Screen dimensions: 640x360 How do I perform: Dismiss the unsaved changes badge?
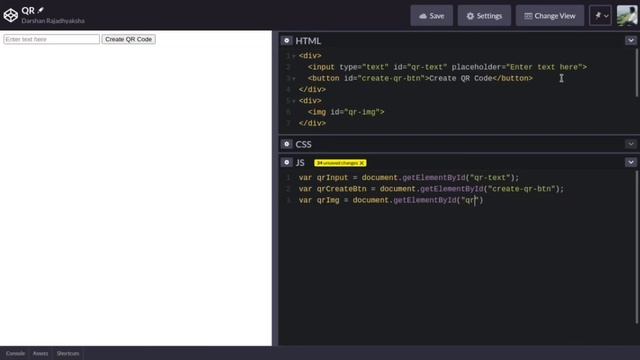[x=362, y=163]
